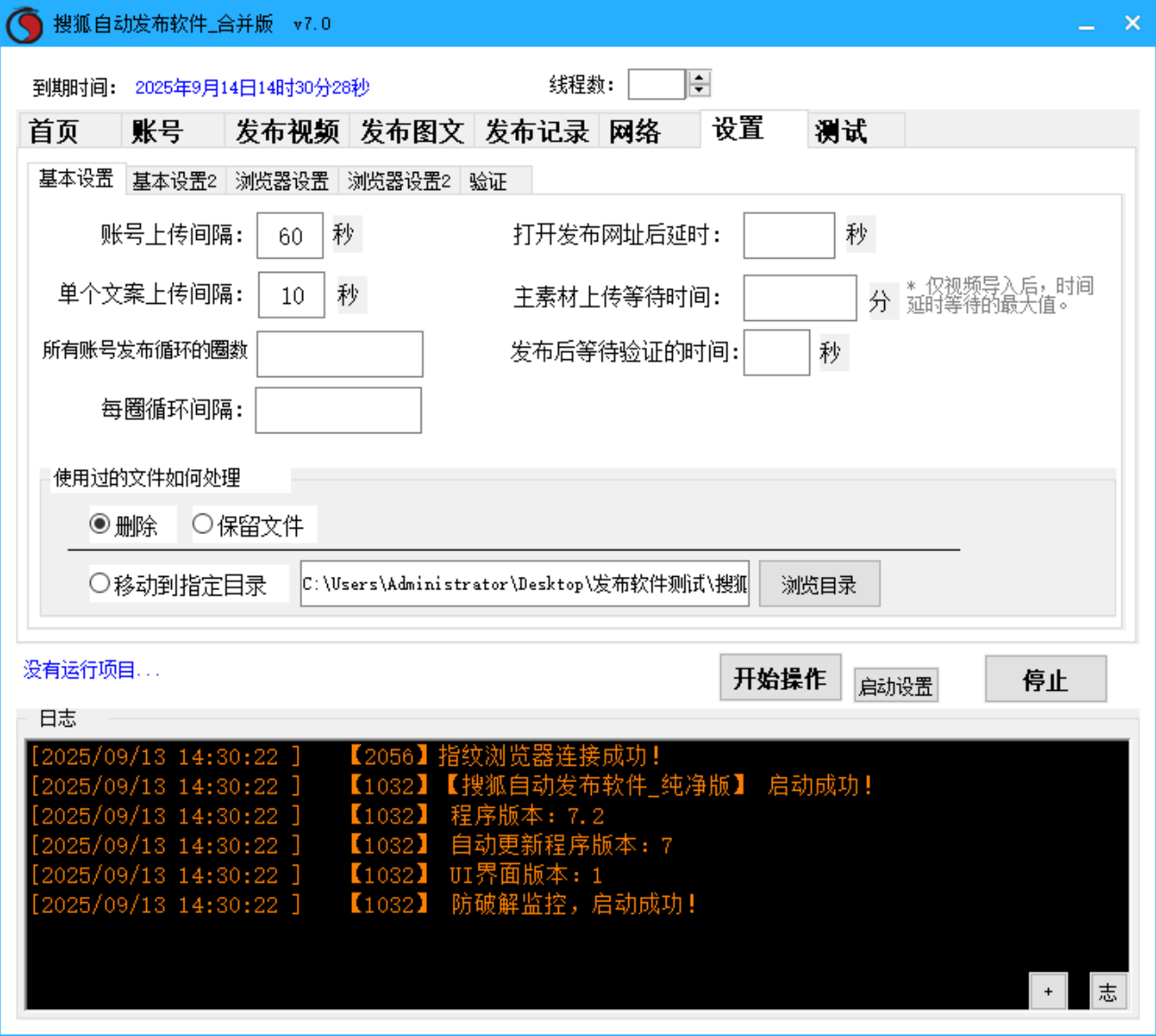
Task: Click the "志" icon beside the log
Action: (1107, 991)
